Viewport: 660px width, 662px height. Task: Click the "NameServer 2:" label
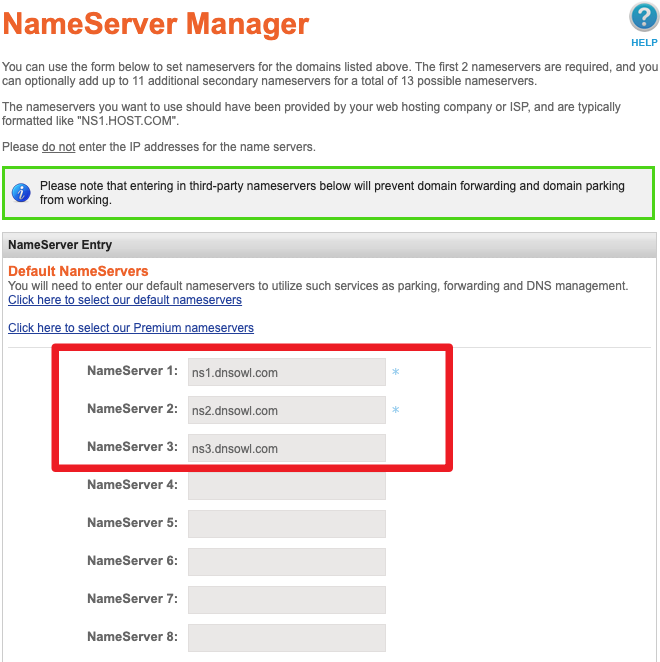pos(132,409)
